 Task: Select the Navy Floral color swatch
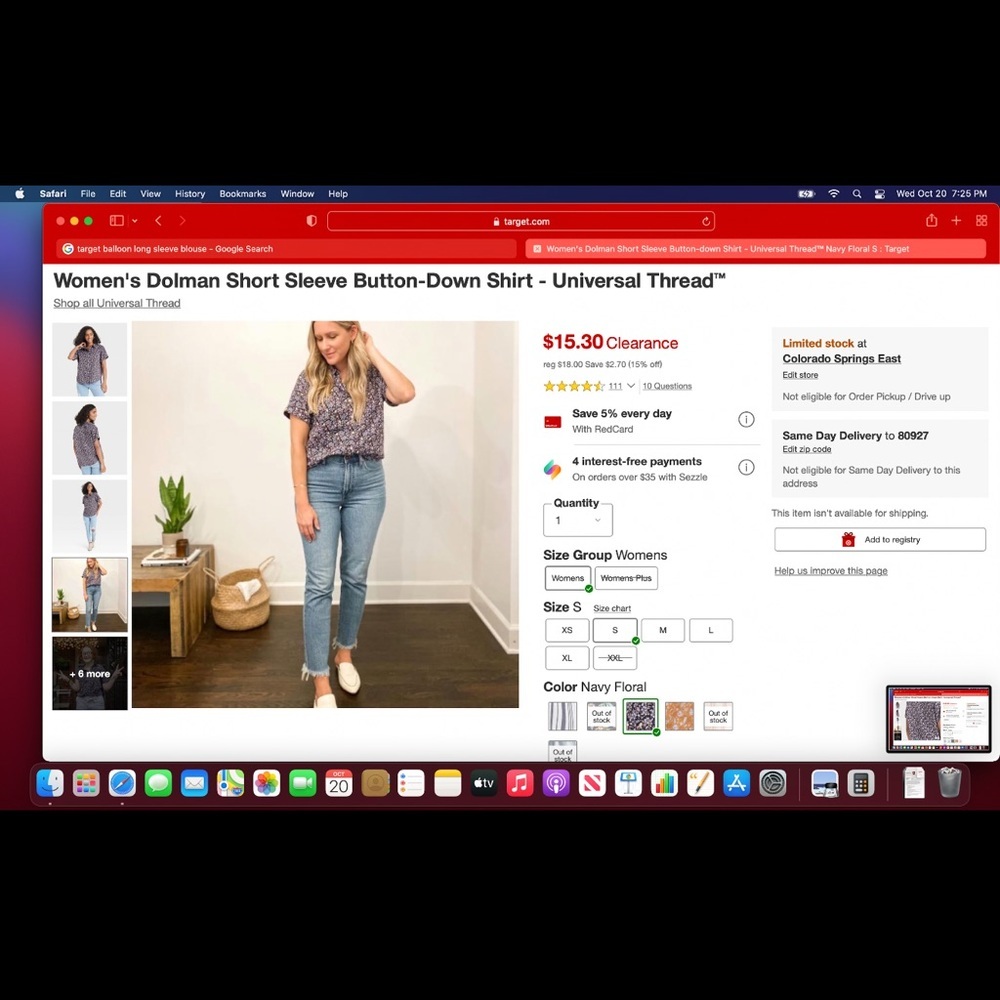tap(640, 716)
